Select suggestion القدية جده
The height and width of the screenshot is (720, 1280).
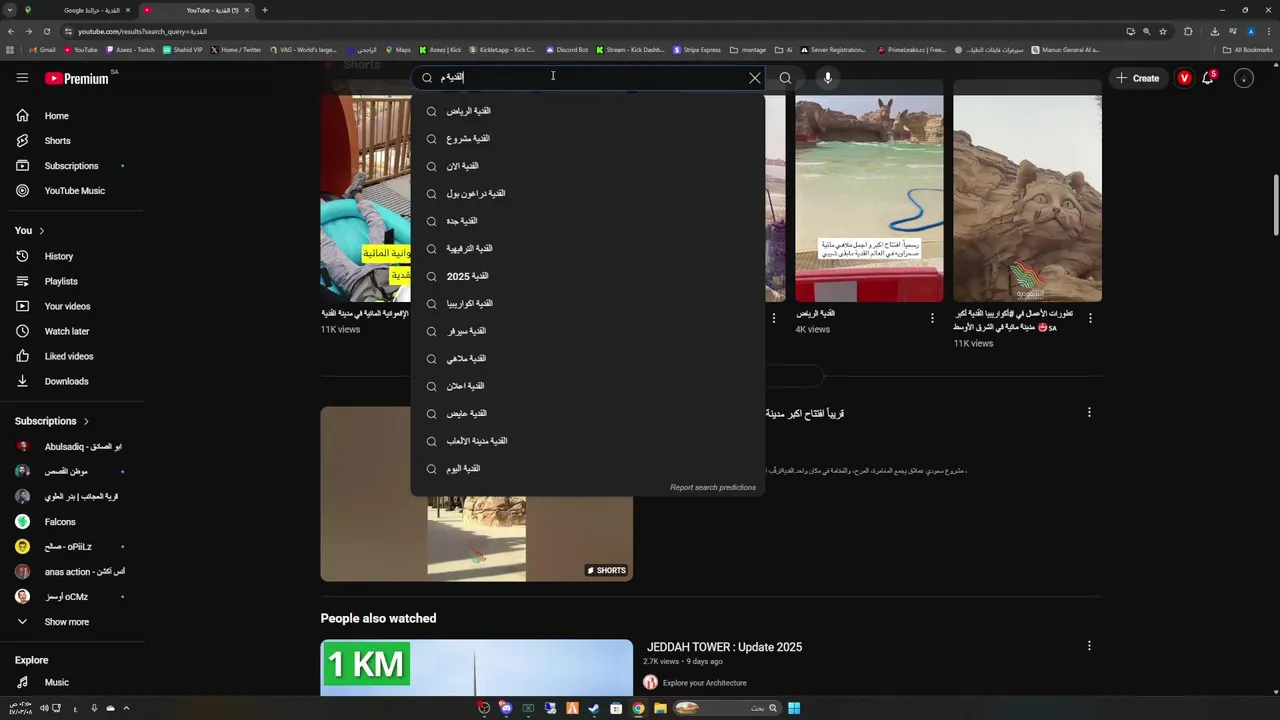point(588,221)
